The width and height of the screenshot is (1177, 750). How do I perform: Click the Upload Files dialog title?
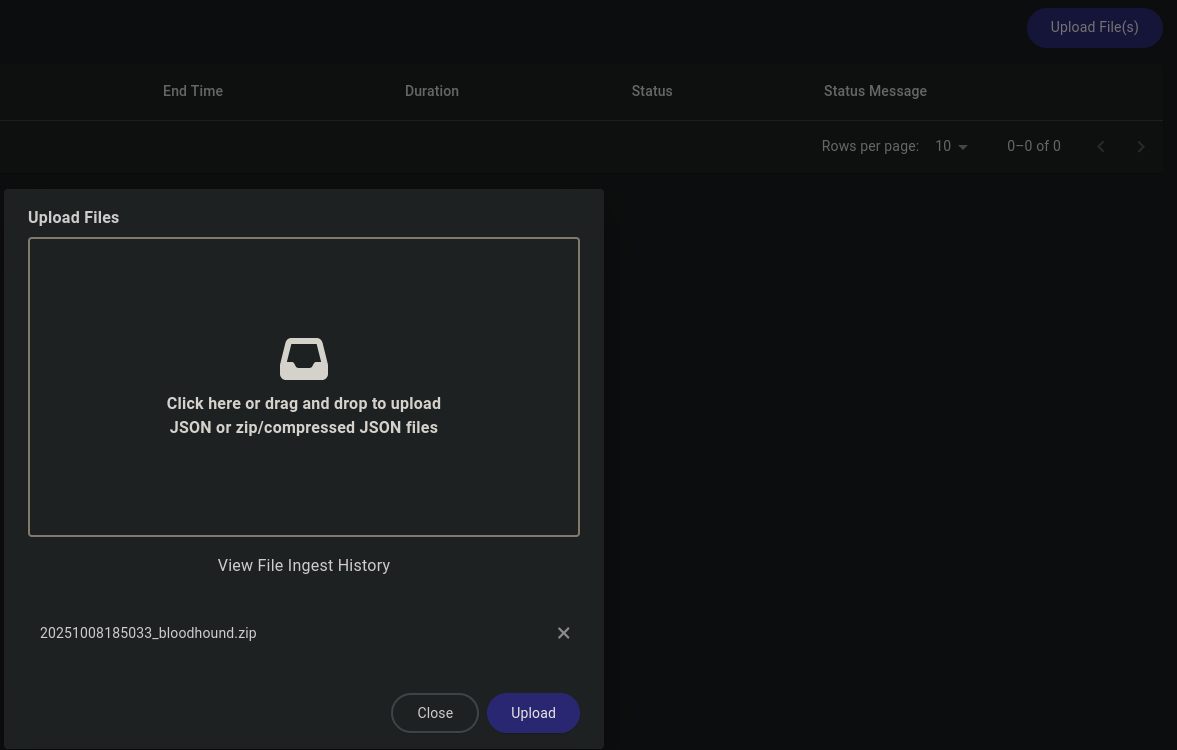73,218
